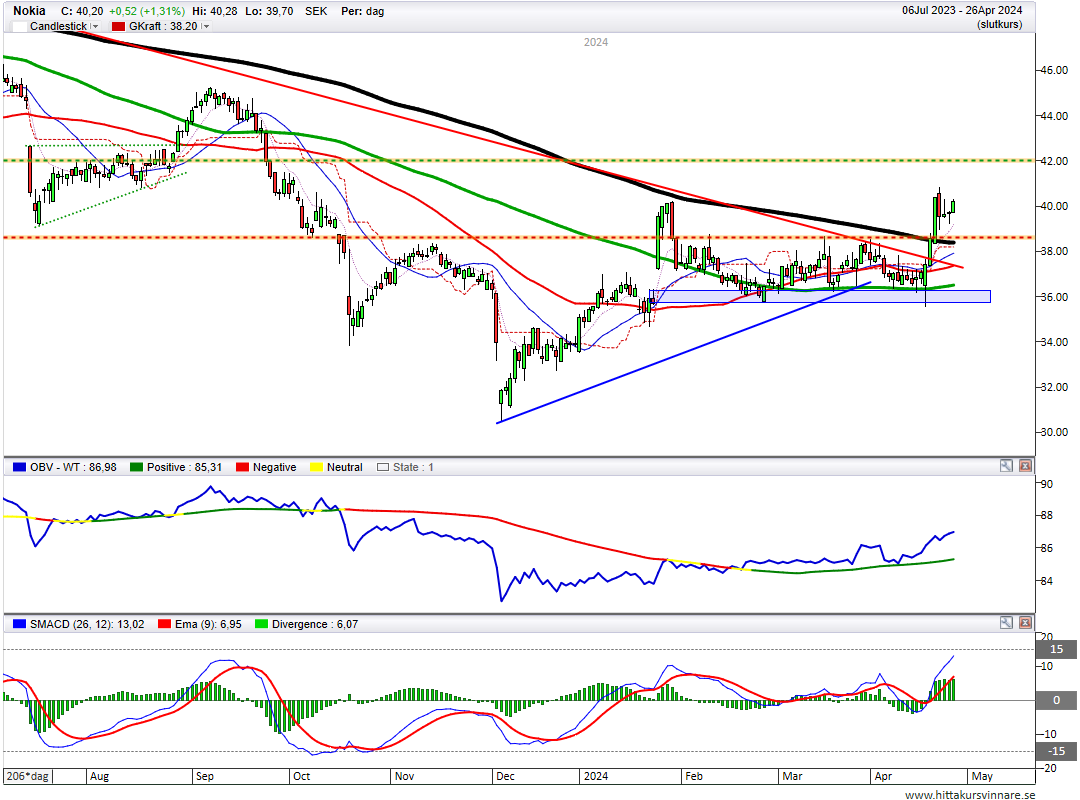
Task: Close the OBV indicator panel
Action: (x=1026, y=466)
